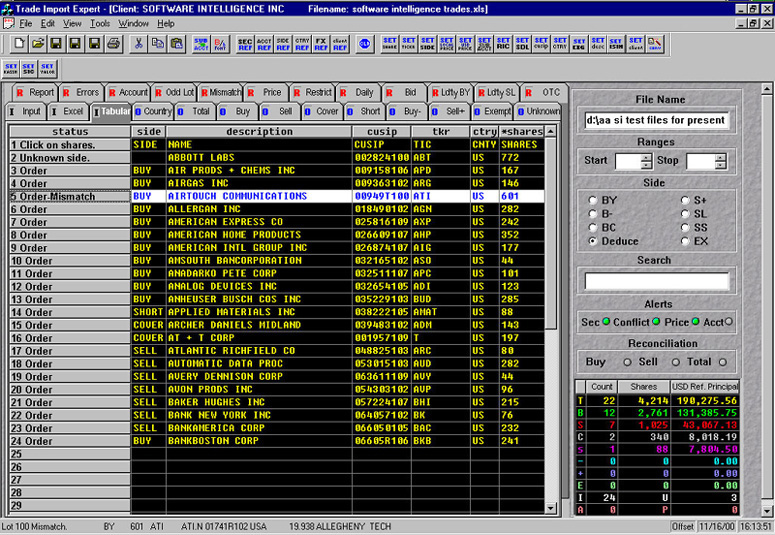
Task: Click the SET RIC toolbar icon
Action: click(x=503, y=44)
